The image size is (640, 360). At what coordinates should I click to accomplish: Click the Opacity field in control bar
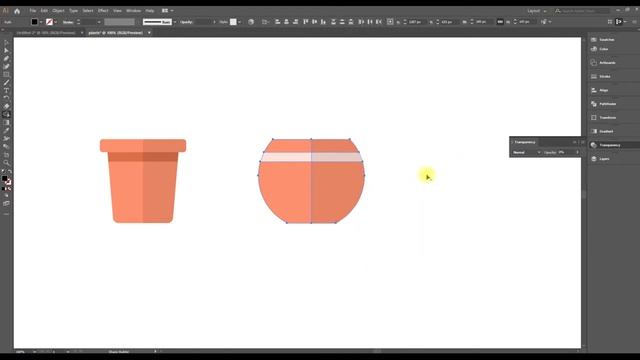tap(203, 22)
